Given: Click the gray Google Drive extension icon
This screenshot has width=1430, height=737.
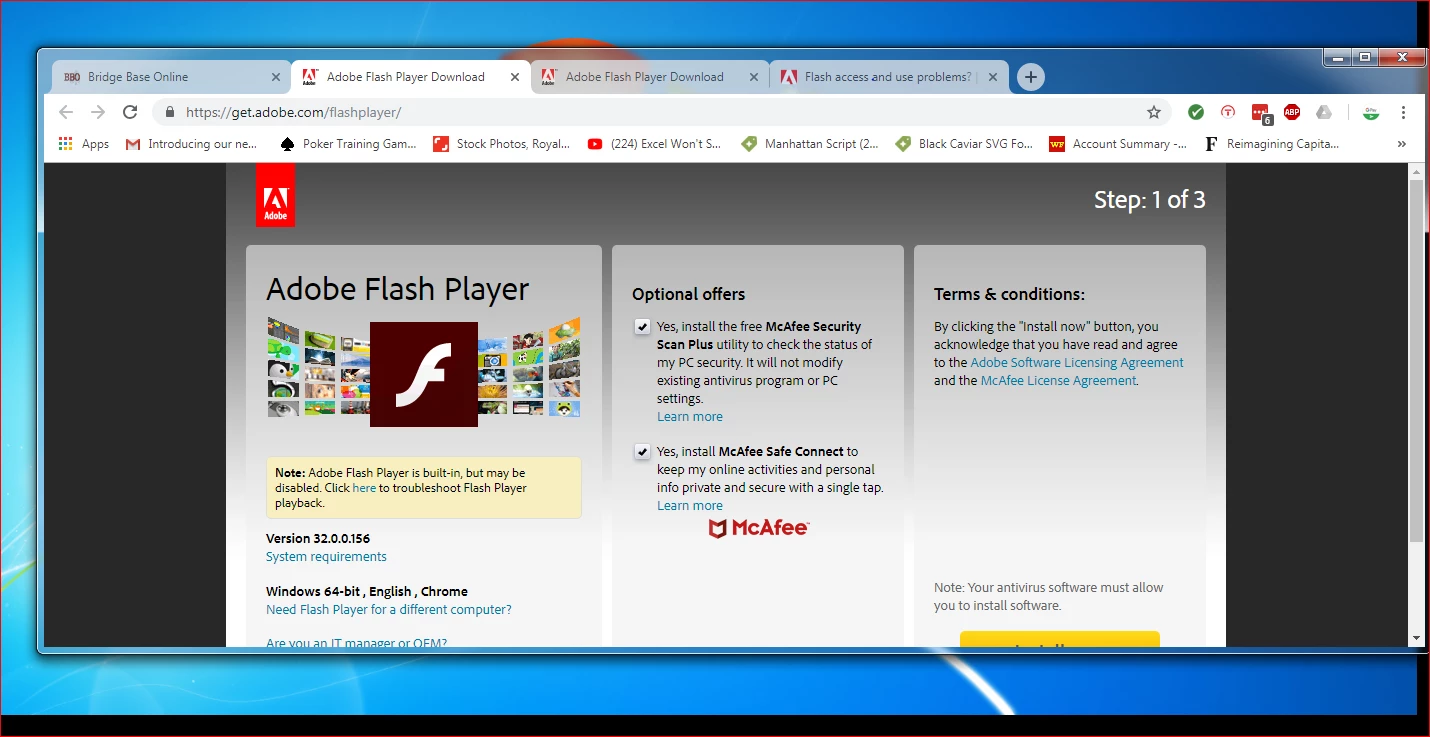Looking at the screenshot, I should (1324, 112).
